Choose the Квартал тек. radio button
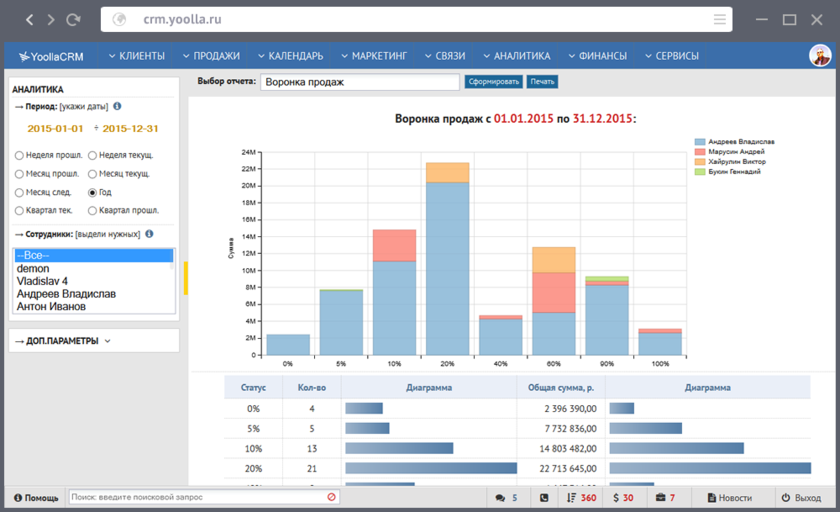 point(19,211)
